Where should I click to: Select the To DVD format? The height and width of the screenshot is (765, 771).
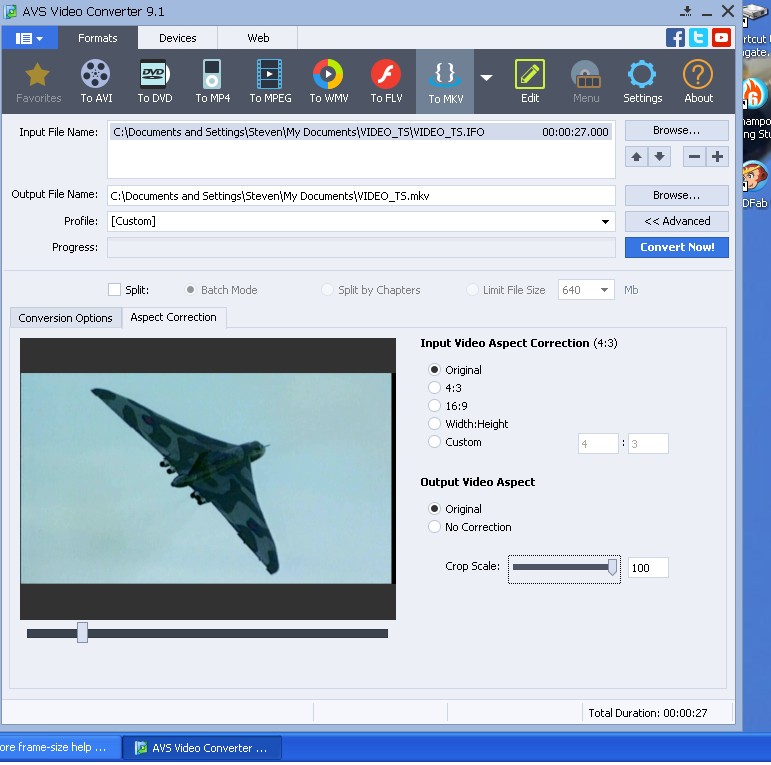(x=154, y=82)
